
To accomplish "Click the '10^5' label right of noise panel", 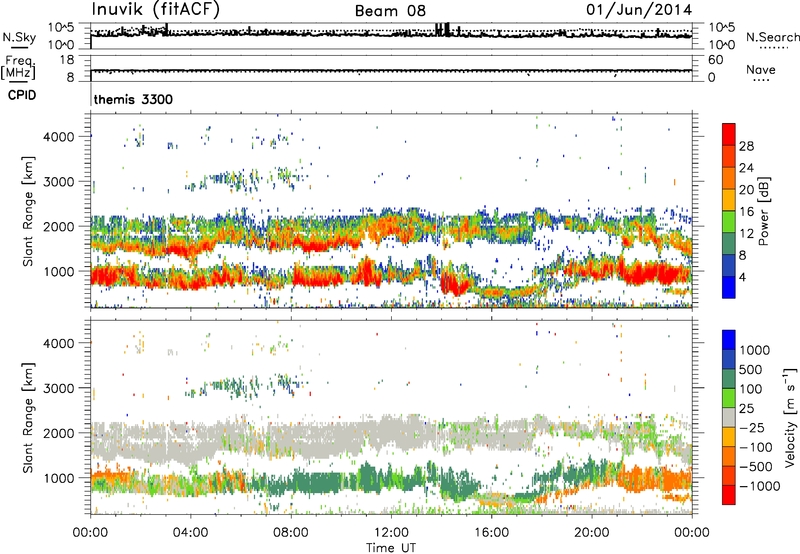I will tap(721, 27).
